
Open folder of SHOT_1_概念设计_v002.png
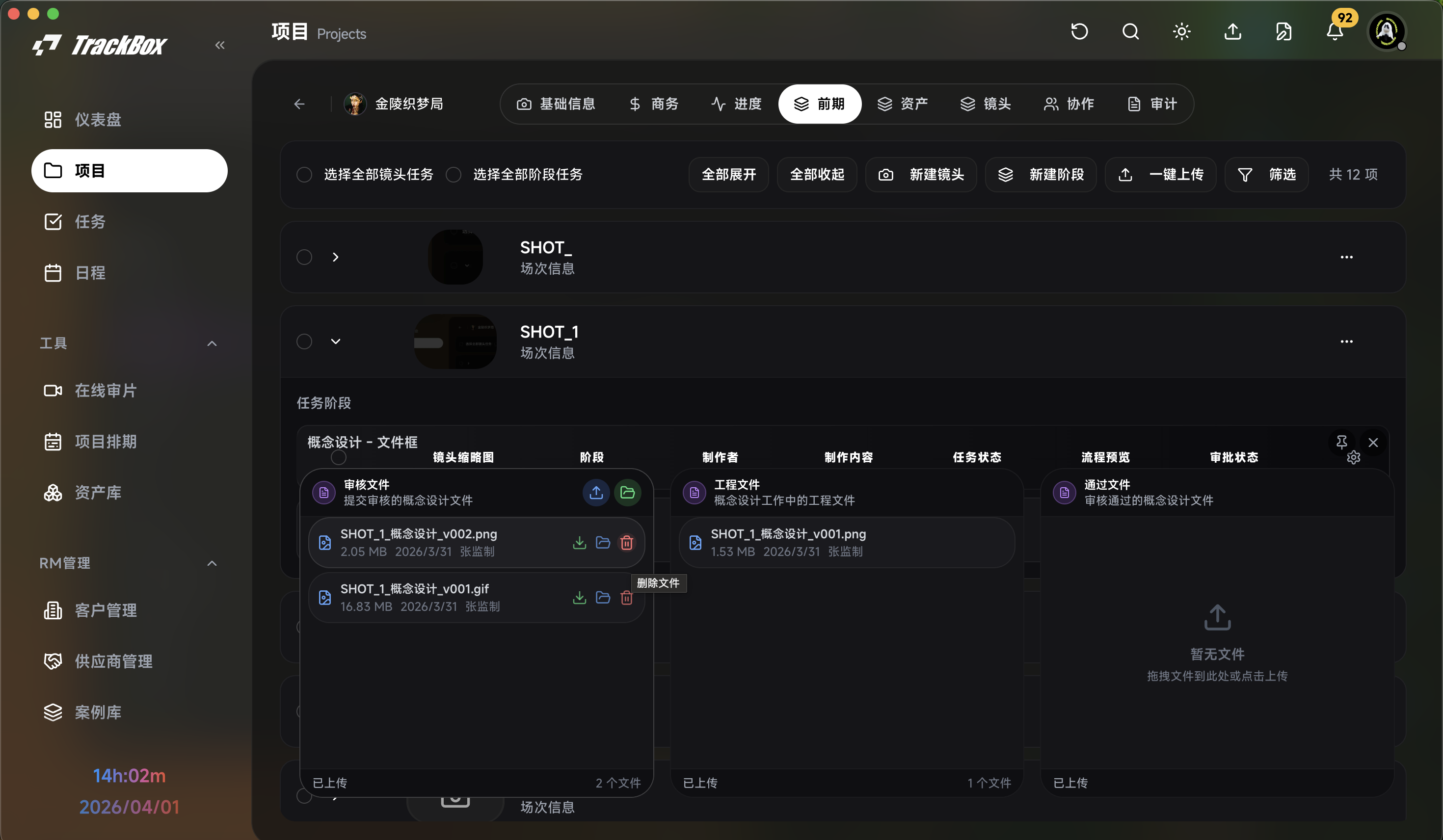(x=603, y=542)
